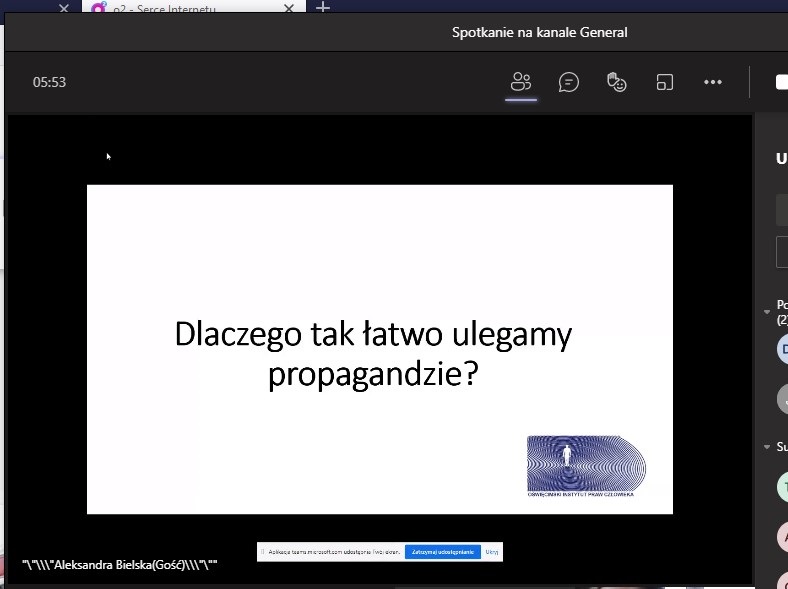Viewport: 788px width, 589px height.
Task: Select the gray participant avatar
Action: tap(783, 399)
